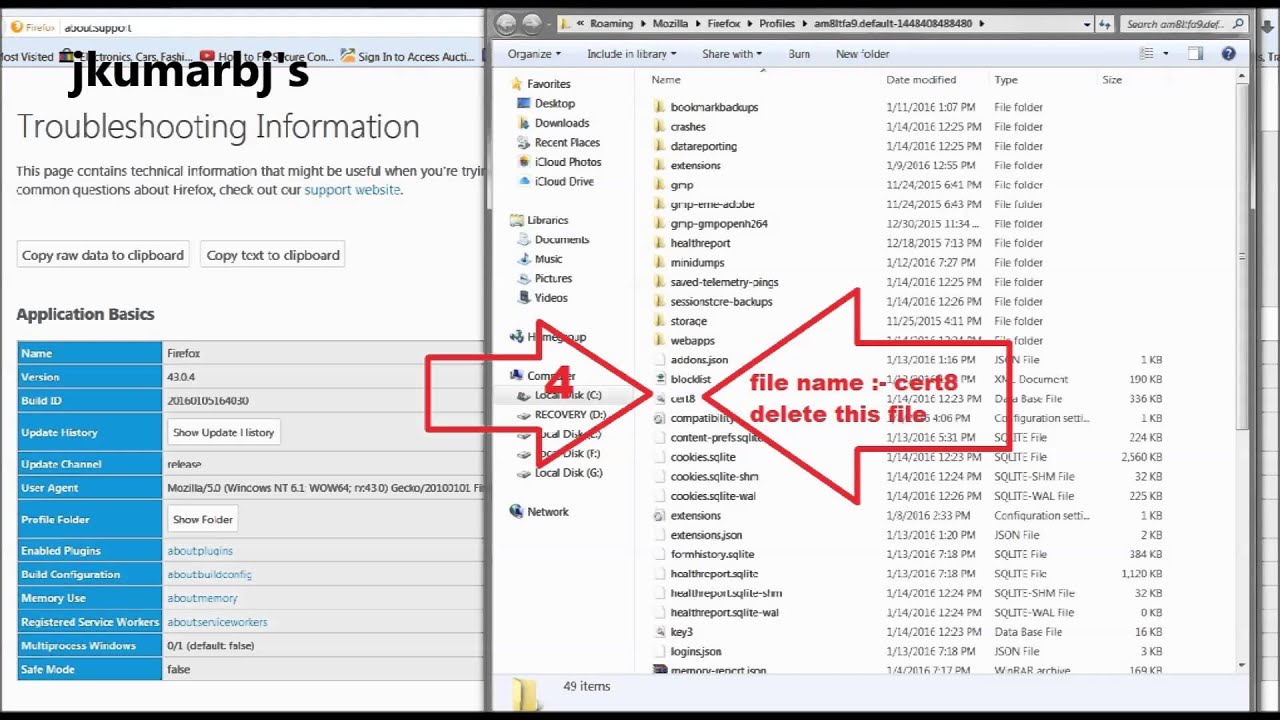
Task: Click Firefox in the address breadcrumb
Action: pyautogui.click(x=726, y=24)
